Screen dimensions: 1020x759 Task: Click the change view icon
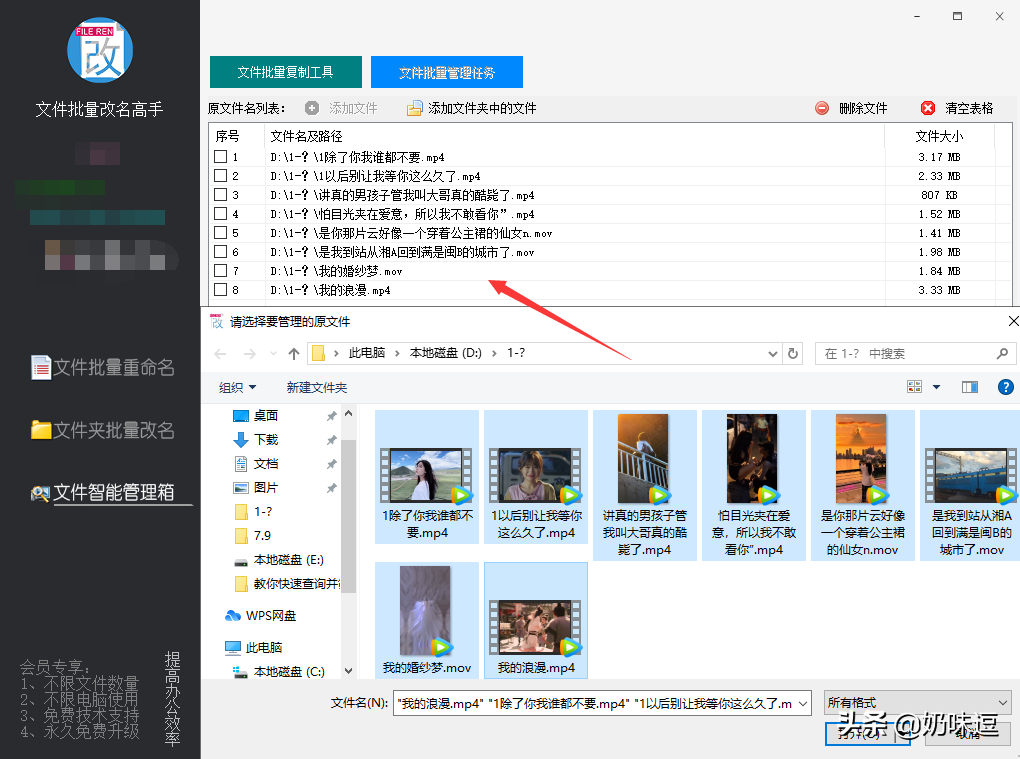(914, 387)
